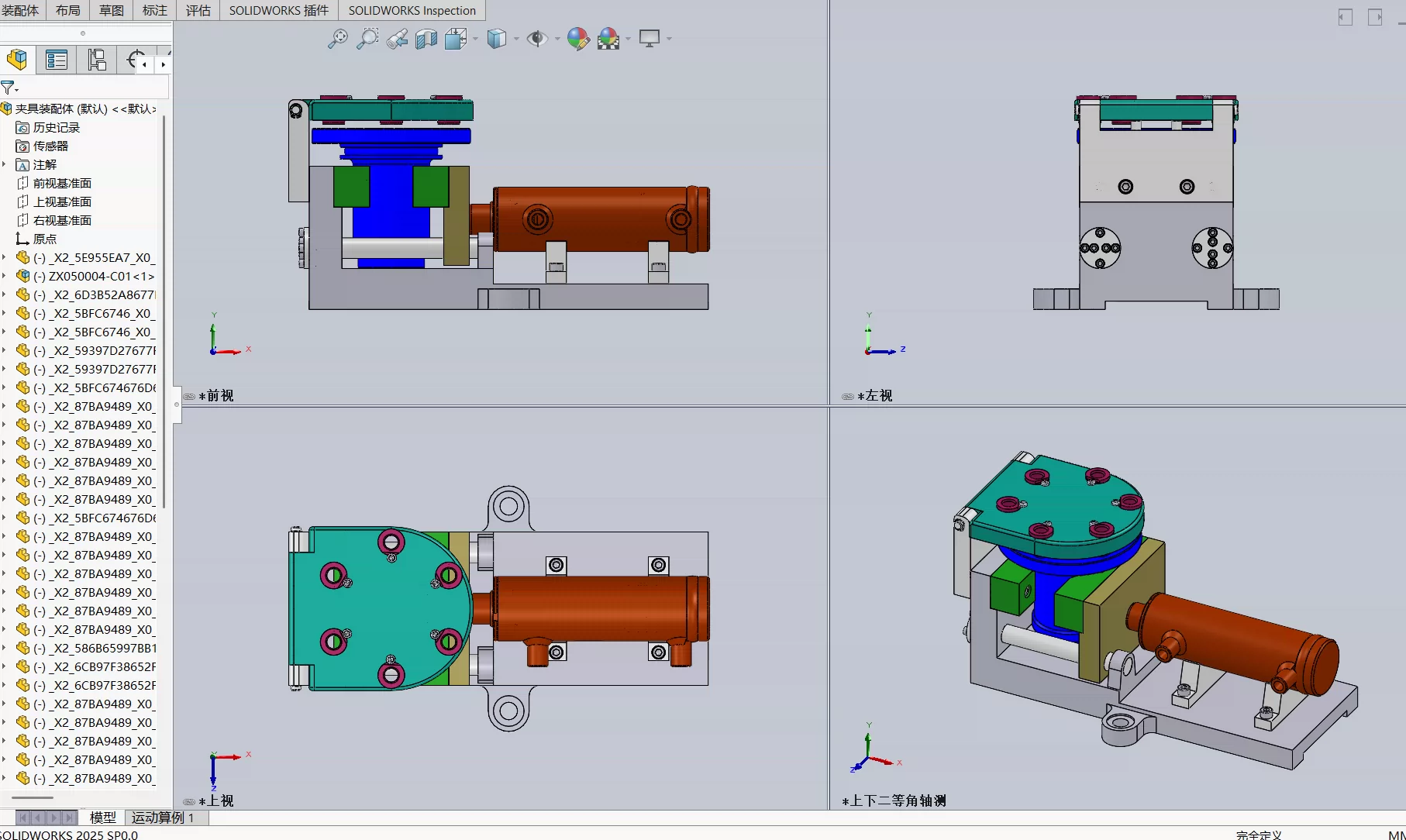Click the 夹具装配体 top-level assembly node

point(79,108)
